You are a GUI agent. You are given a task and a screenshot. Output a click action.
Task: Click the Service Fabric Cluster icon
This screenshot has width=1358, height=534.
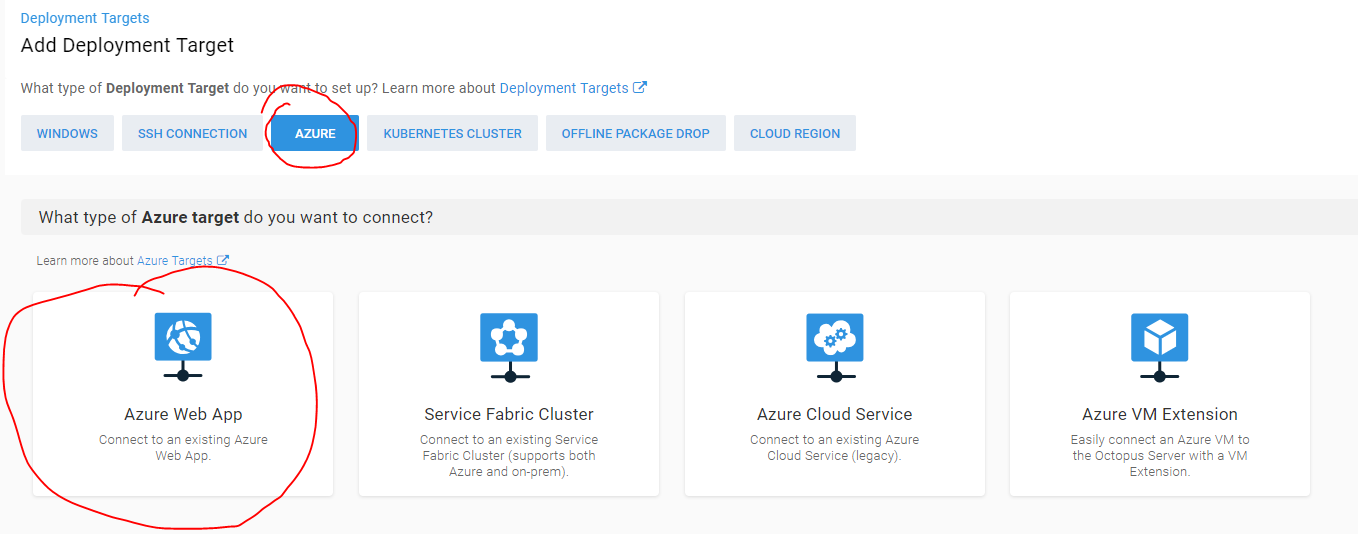(x=509, y=337)
